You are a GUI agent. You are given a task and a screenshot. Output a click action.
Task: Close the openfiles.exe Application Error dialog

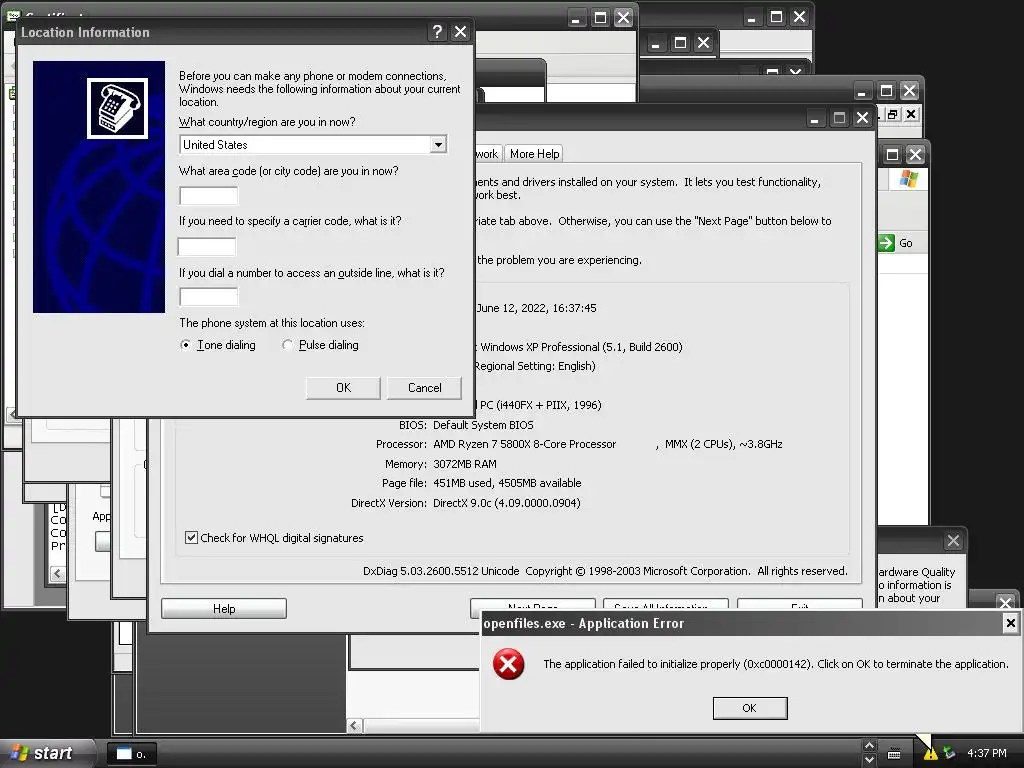click(1010, 623)
